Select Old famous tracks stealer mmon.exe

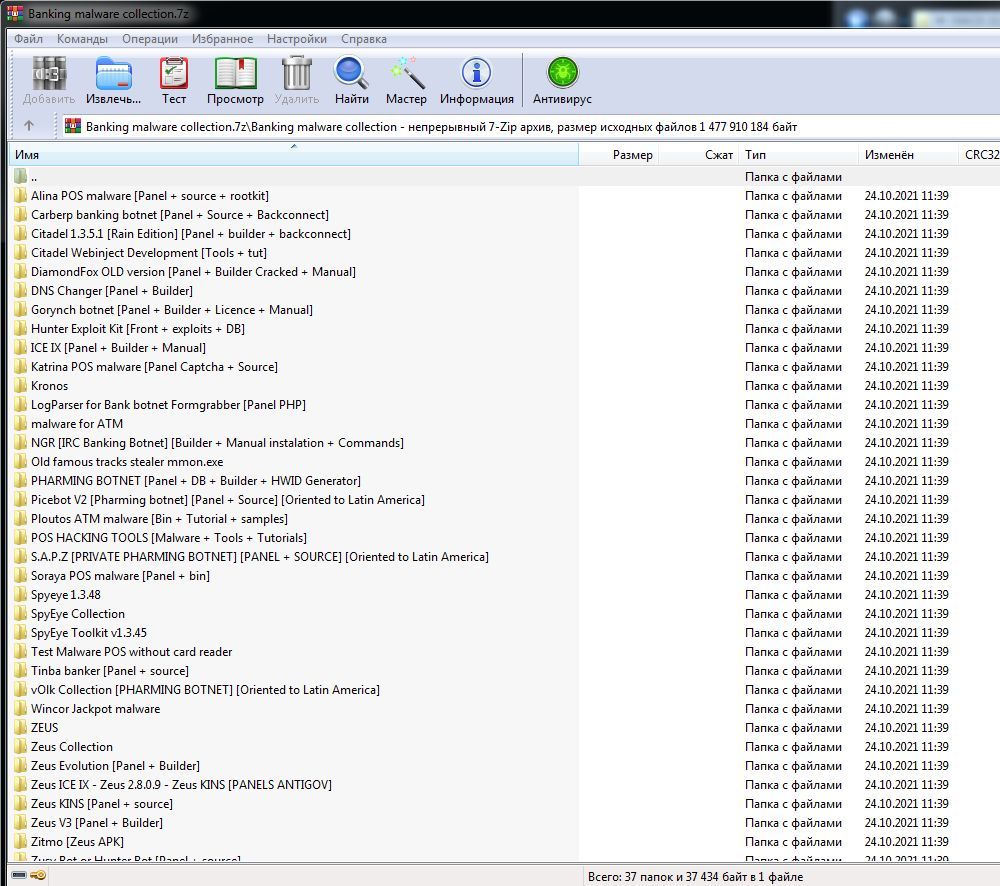coord(126,462)
